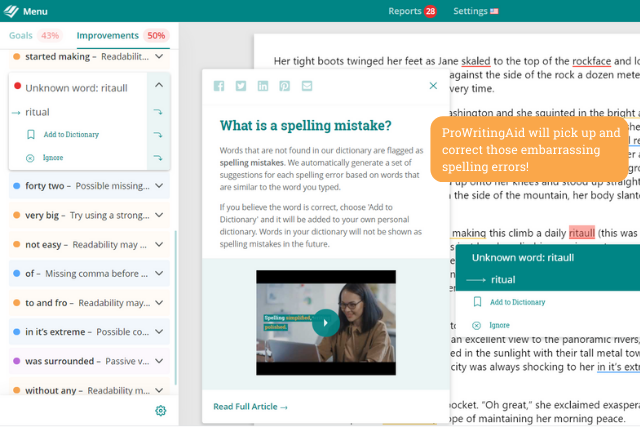
Task: Expand the 'to and fro' suggestion
Action: click(159, 303)
